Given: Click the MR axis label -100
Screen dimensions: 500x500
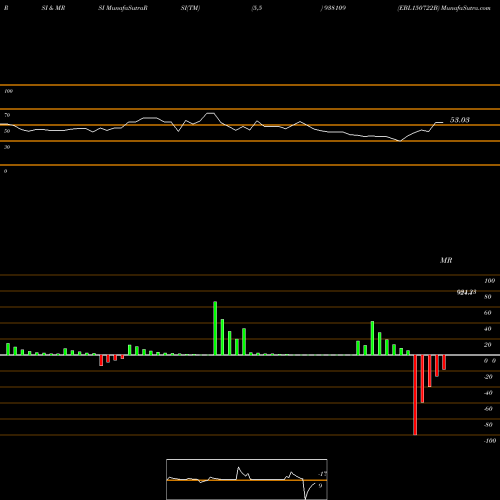Looking at the screenshot, I should pyautogui.click(x=490, y=441).
